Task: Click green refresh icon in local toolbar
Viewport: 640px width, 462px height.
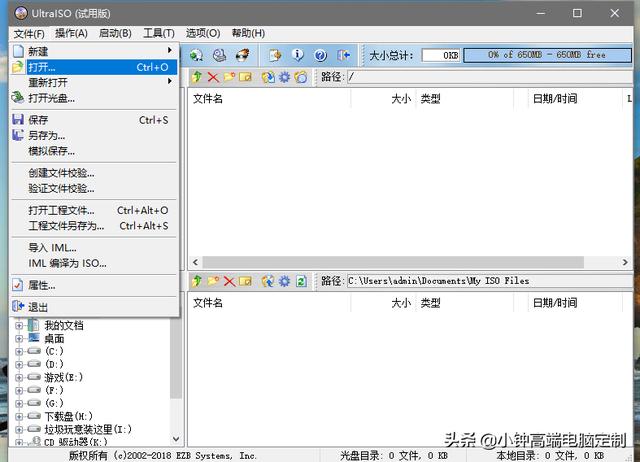Action: tap(301, 281)
